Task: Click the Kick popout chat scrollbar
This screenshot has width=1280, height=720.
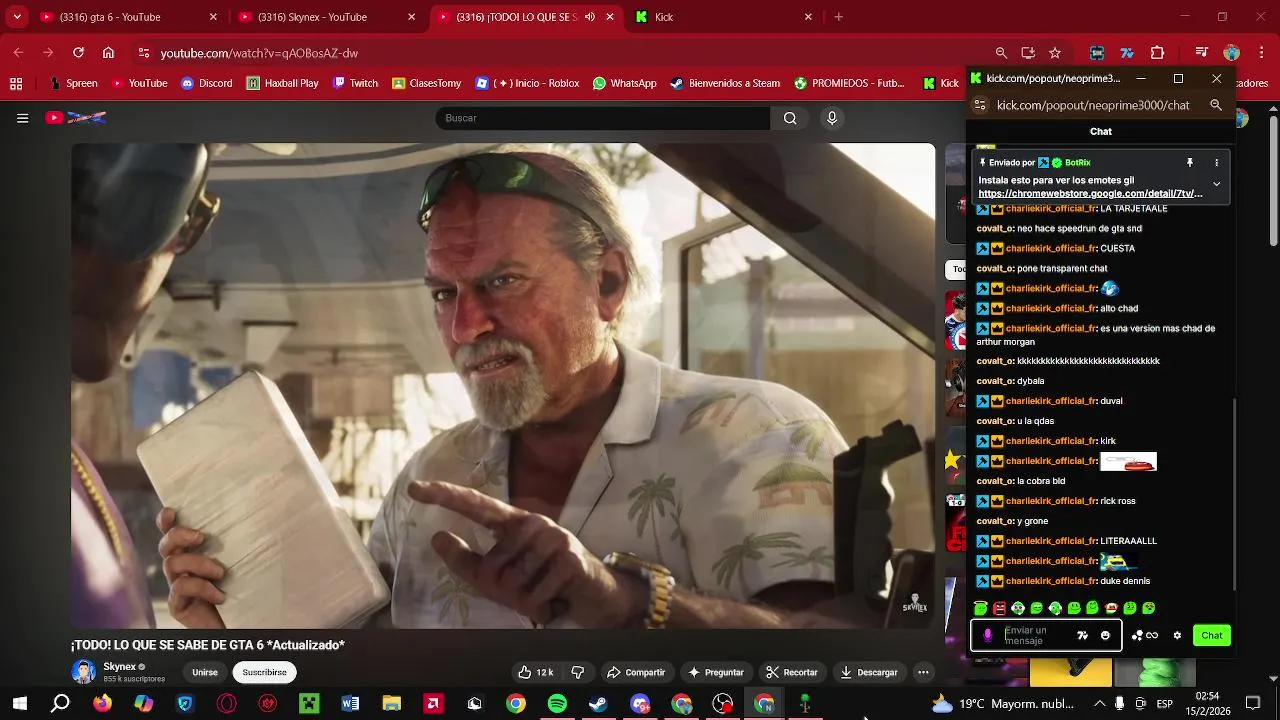Action: [1235, 495]
